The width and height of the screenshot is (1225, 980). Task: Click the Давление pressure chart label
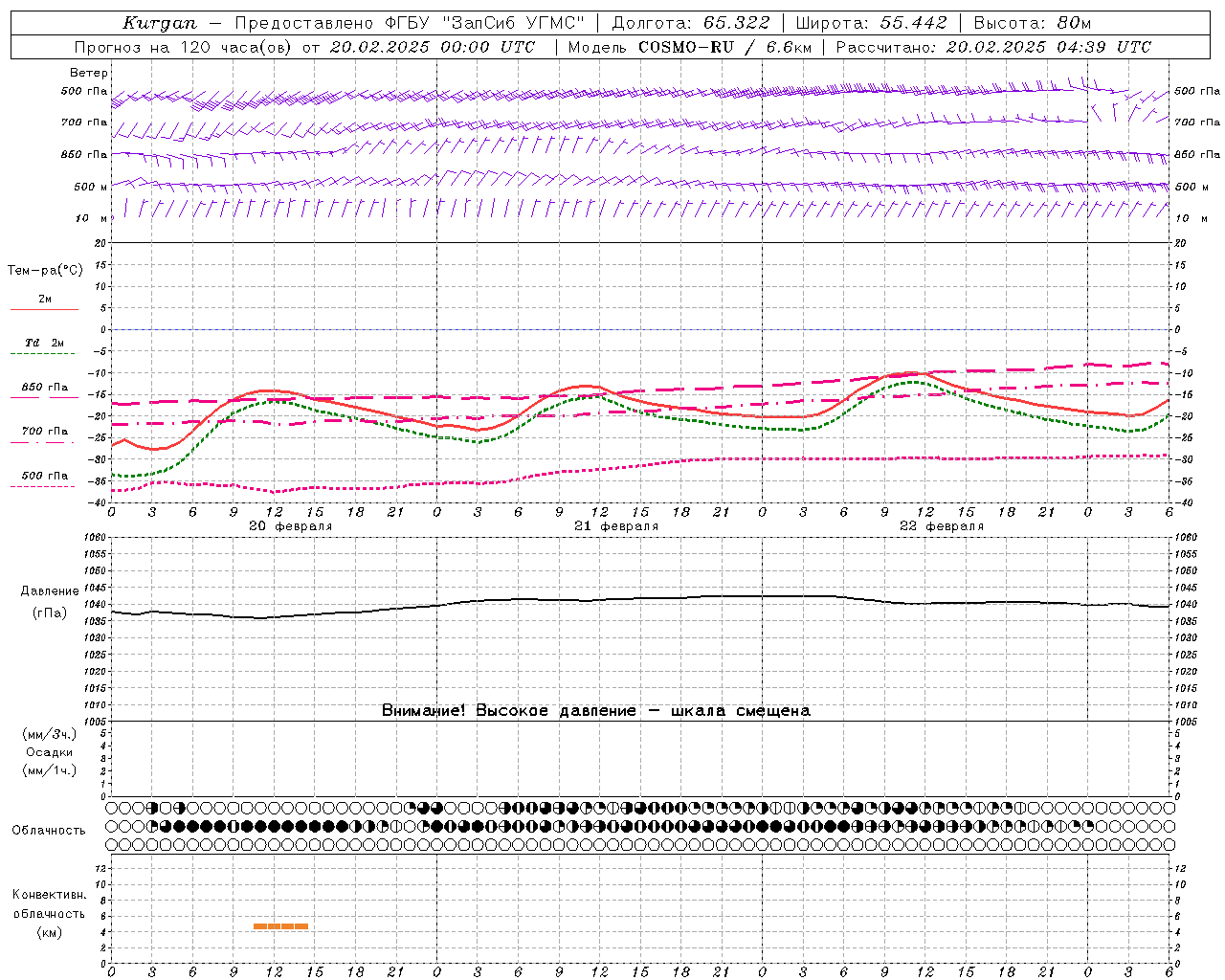(x=50, y=591)
